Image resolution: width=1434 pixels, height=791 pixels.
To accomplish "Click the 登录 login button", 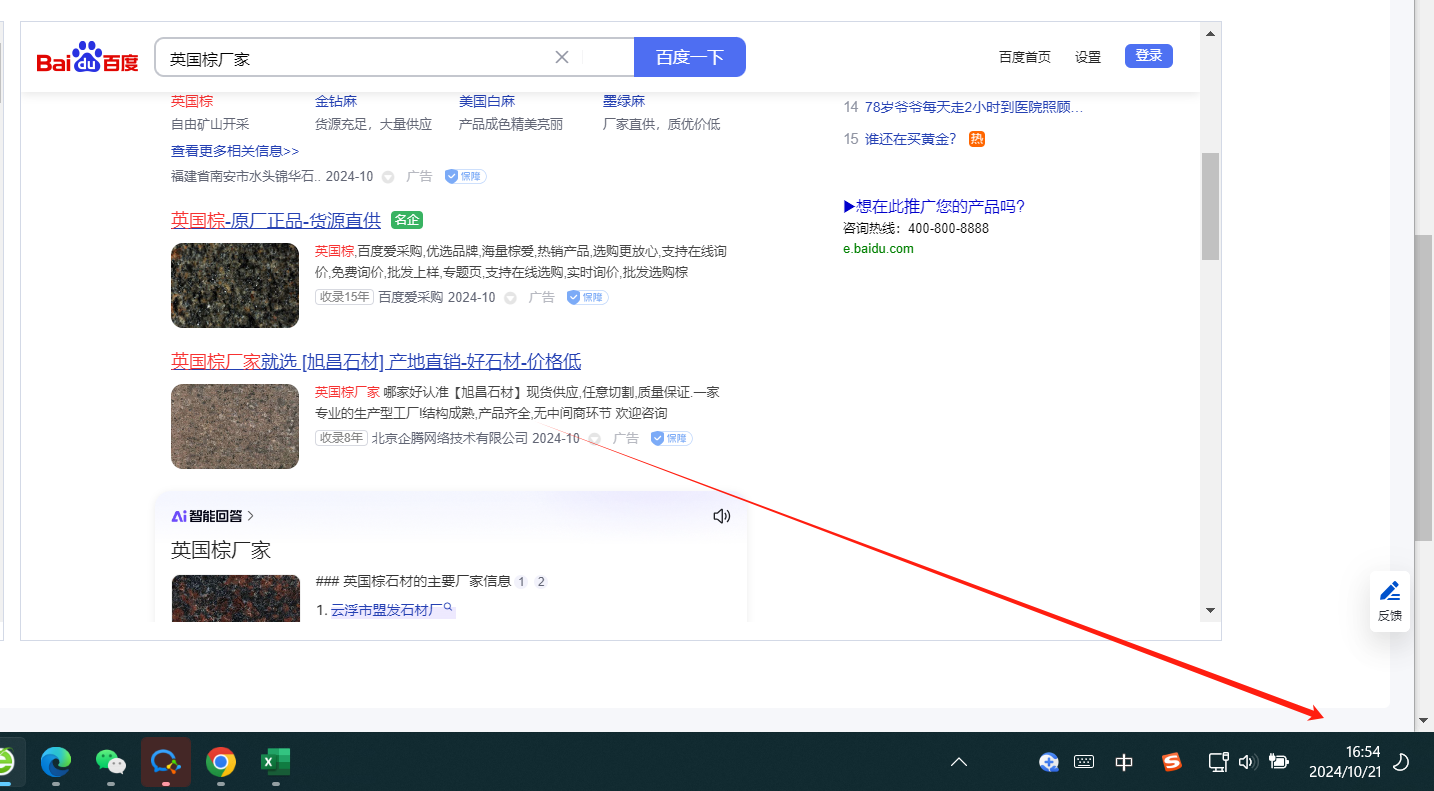I will [x=1148, y=56].
